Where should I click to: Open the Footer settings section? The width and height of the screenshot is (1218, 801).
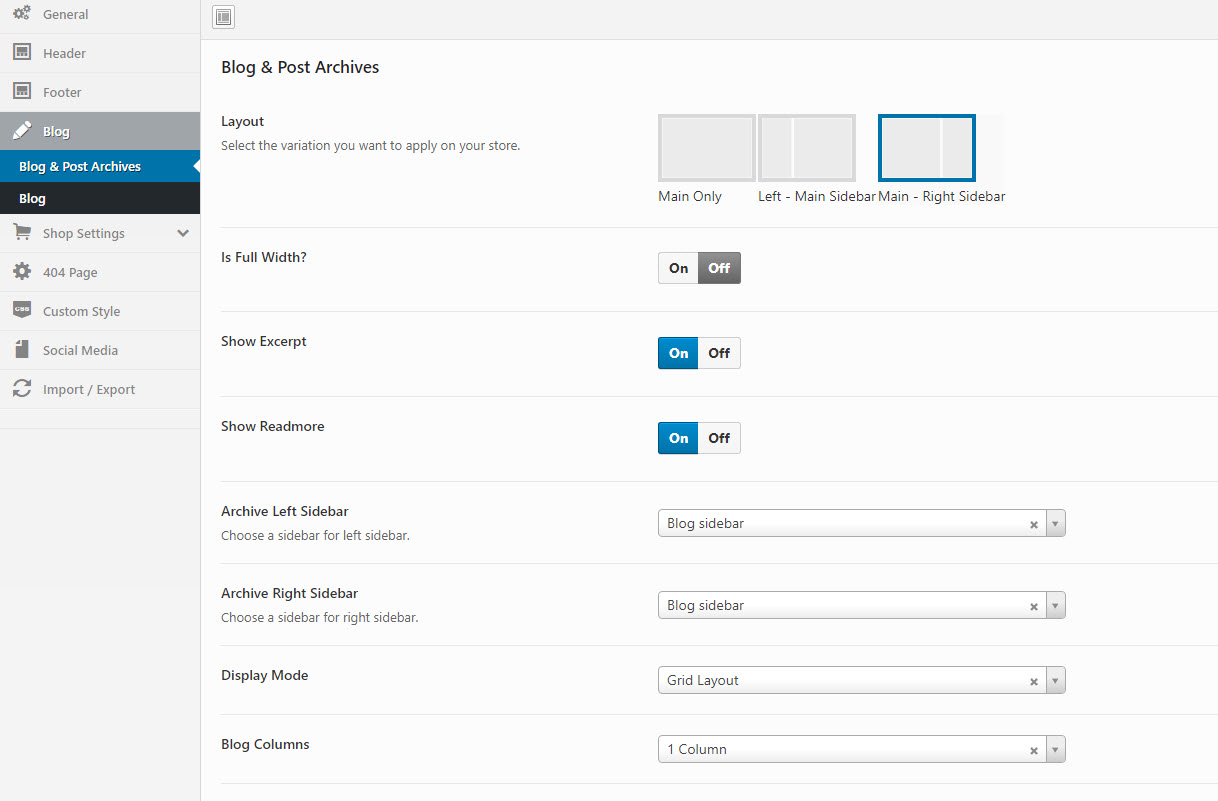click(x=100, y=92)
